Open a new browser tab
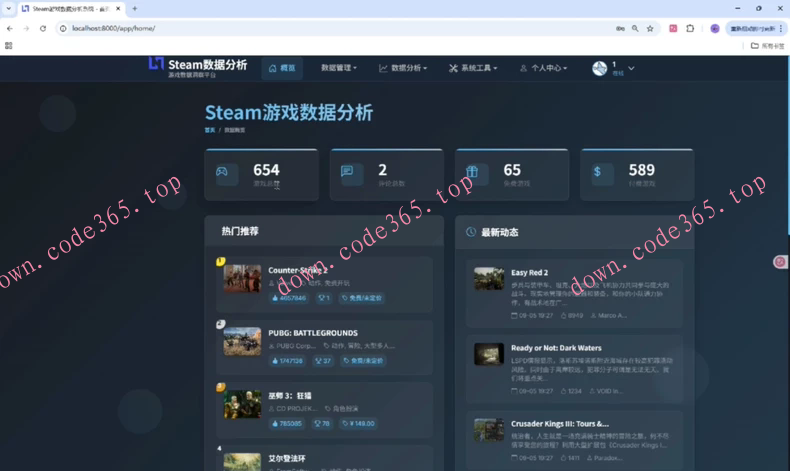Viewport: 790px width, 471px height. pos(135,9)
